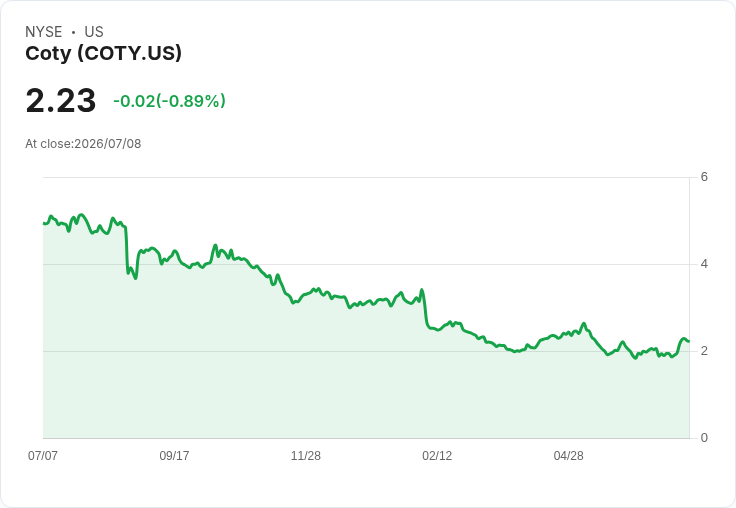Click the 2 y-axis price label
The width and height of the screenshot is (736, 508).
coord(704,351)
